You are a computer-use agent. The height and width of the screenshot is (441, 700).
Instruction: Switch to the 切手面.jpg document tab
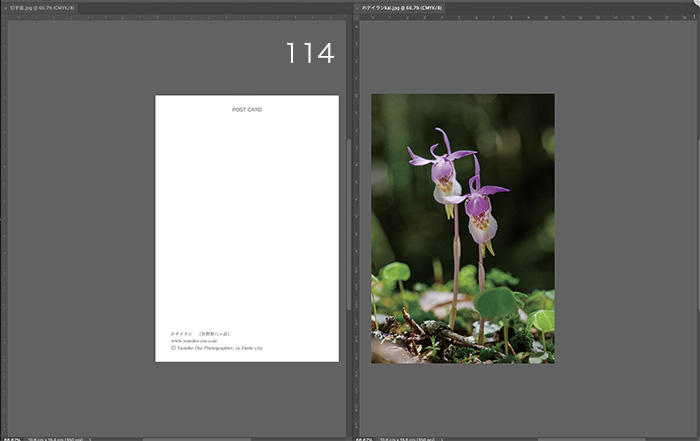[42, 7]
